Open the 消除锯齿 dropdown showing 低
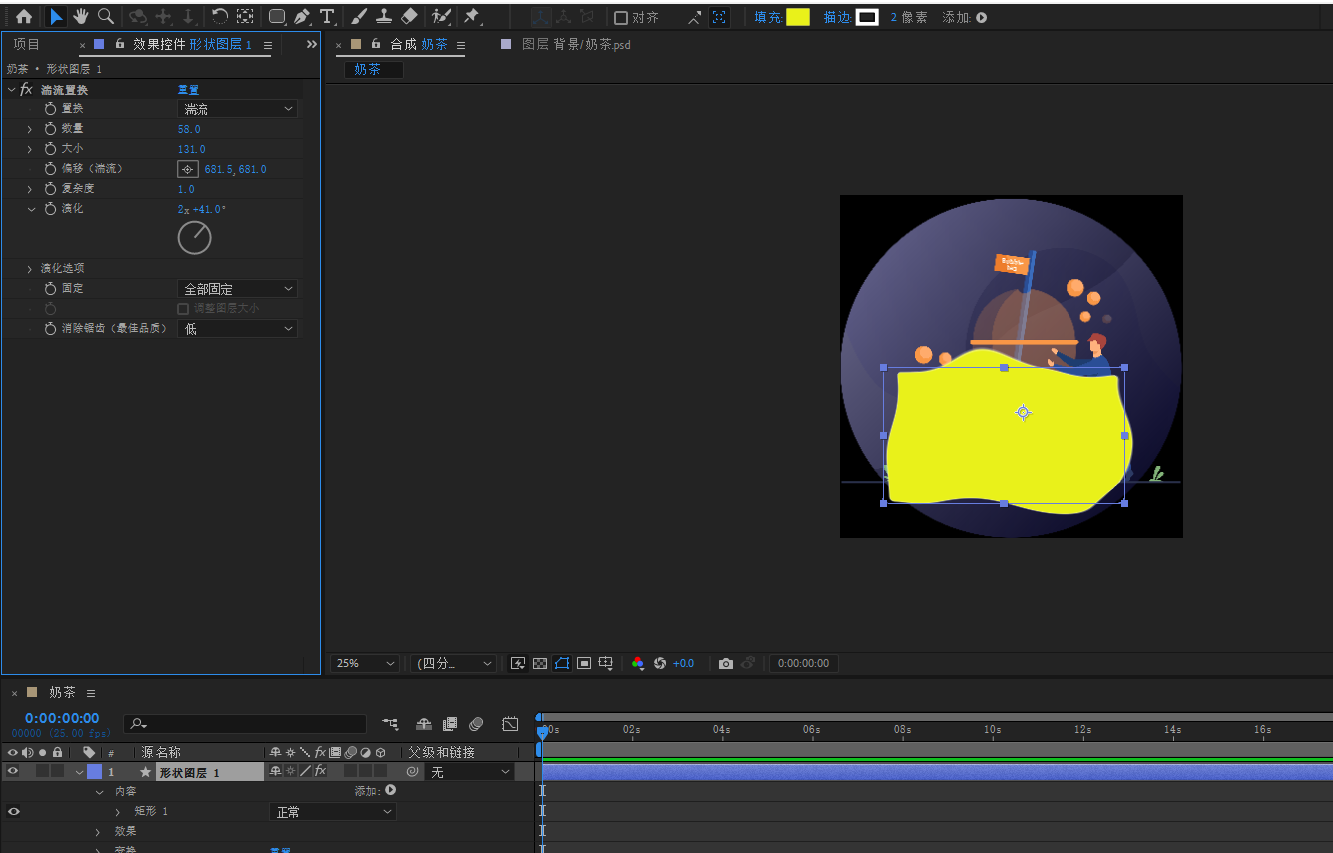The image size is (1333, 853). click(238, 328)
